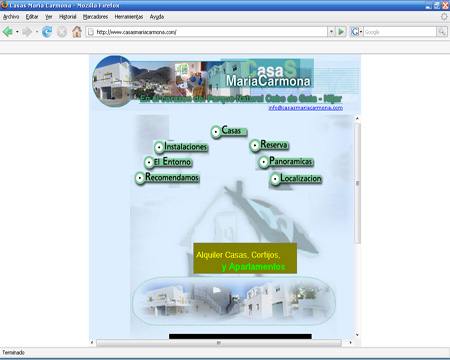Select the El Entorno button
Image resolution: width=450 pixels, height=360 pixels.
coord(168,162)
